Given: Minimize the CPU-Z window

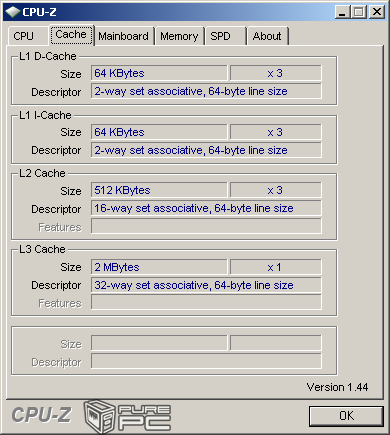Looking at the screenshot, I should [x=342, y=12].
